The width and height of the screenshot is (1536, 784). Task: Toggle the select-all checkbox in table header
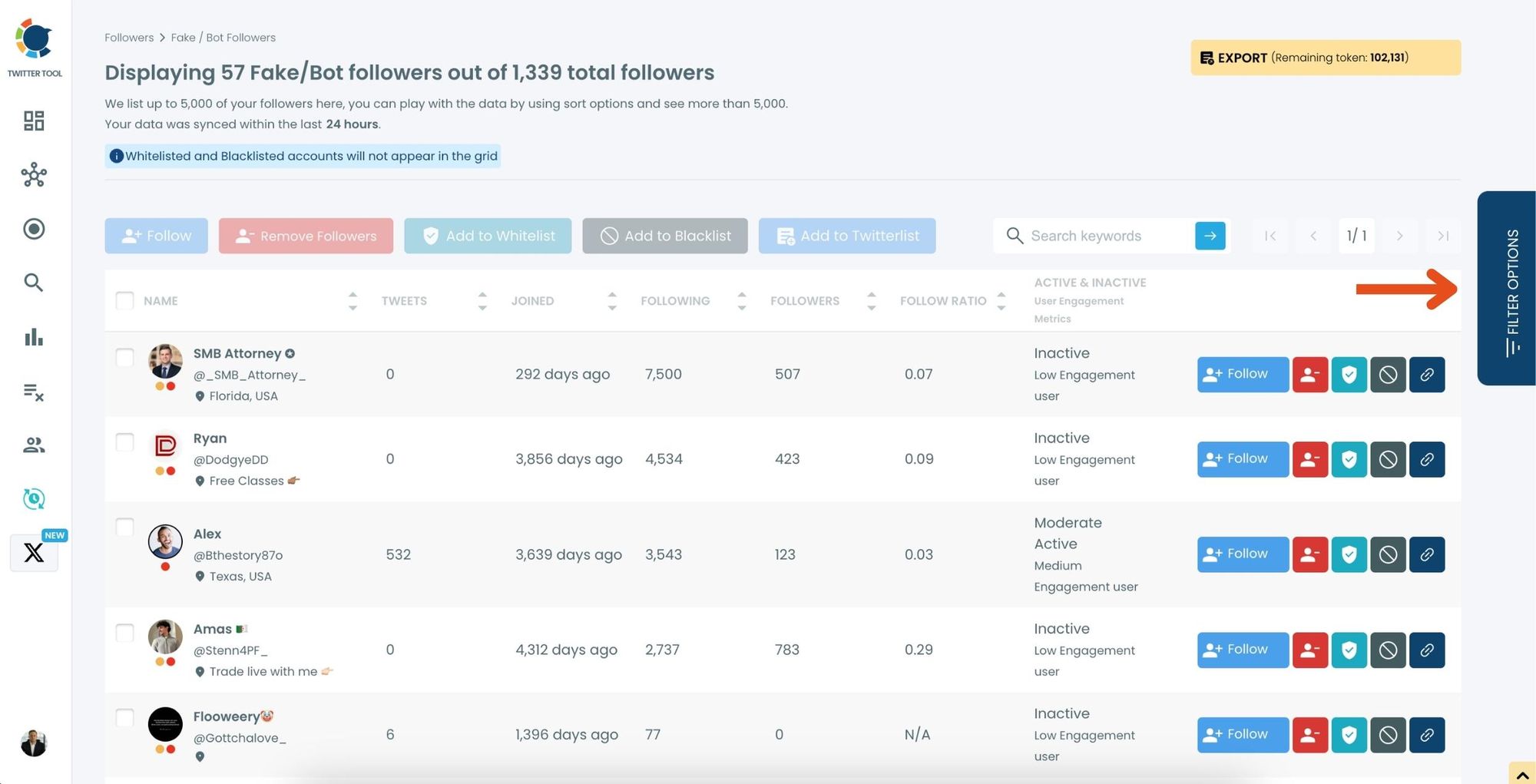click(124, 300)
